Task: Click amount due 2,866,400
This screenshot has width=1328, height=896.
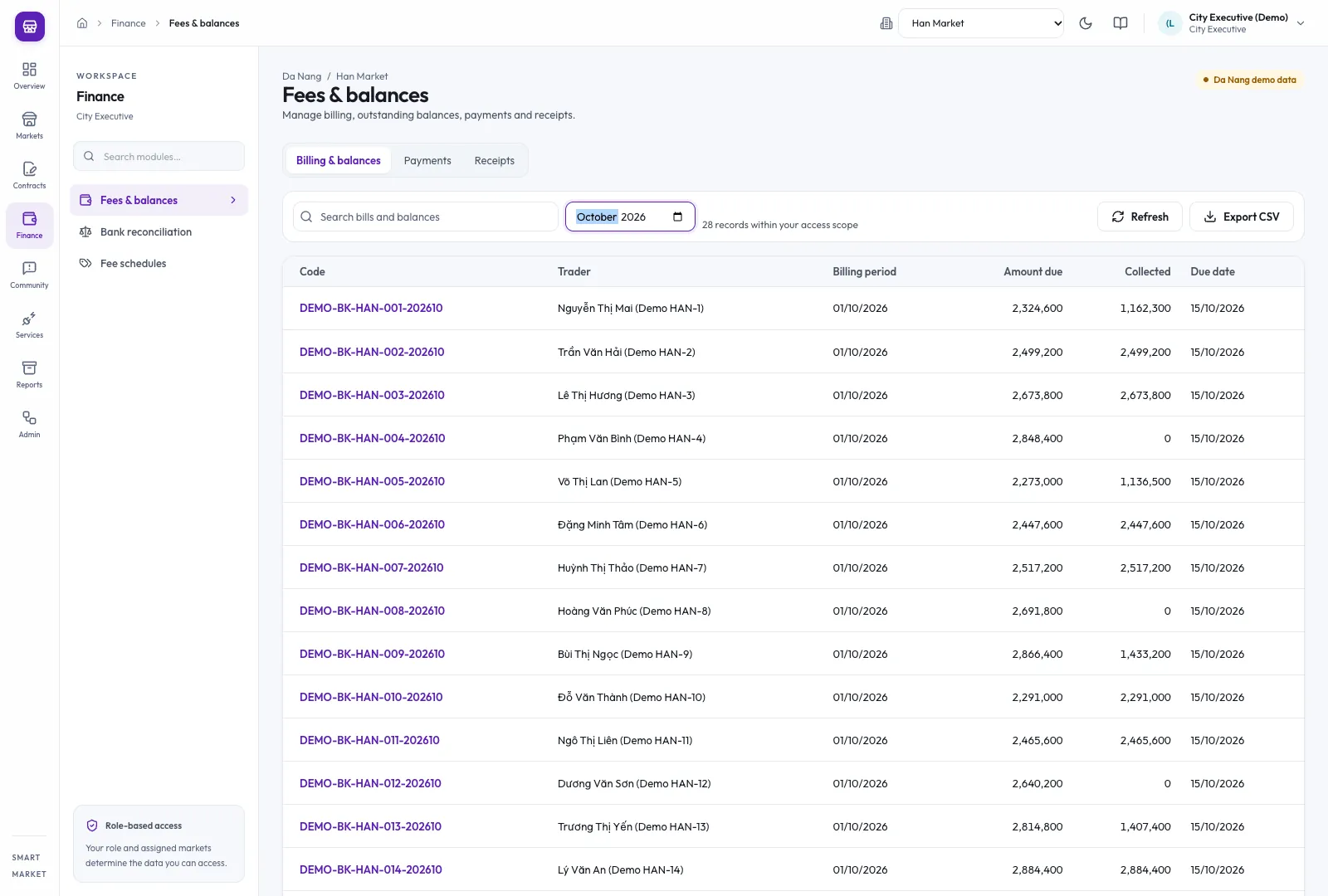Action: (1037, 654)
